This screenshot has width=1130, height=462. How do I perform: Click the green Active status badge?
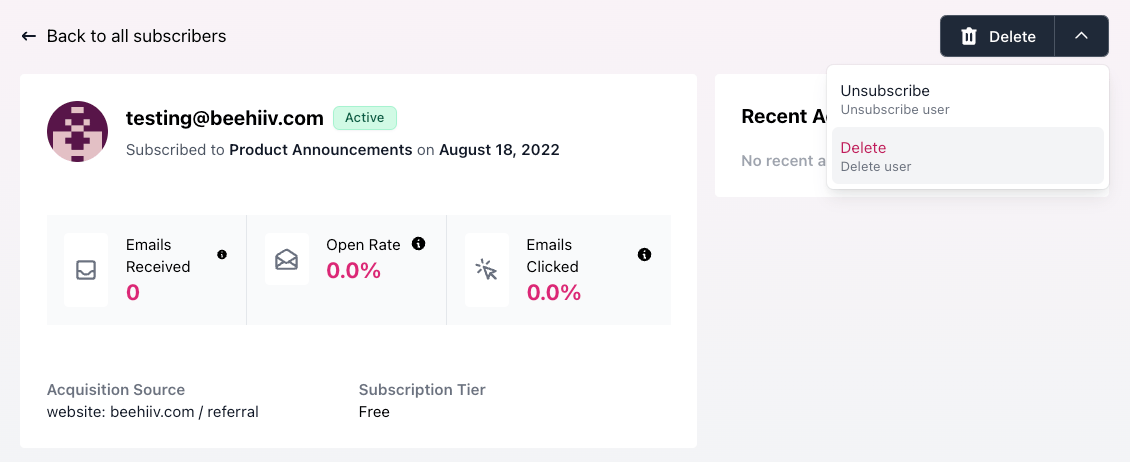tap(365, 117)
